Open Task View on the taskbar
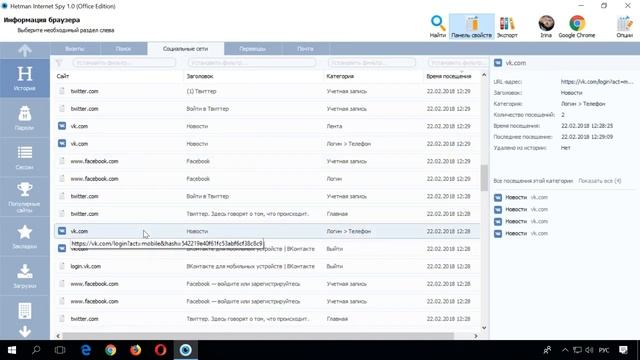Screen dimensions: 640x360 (60, 350)
